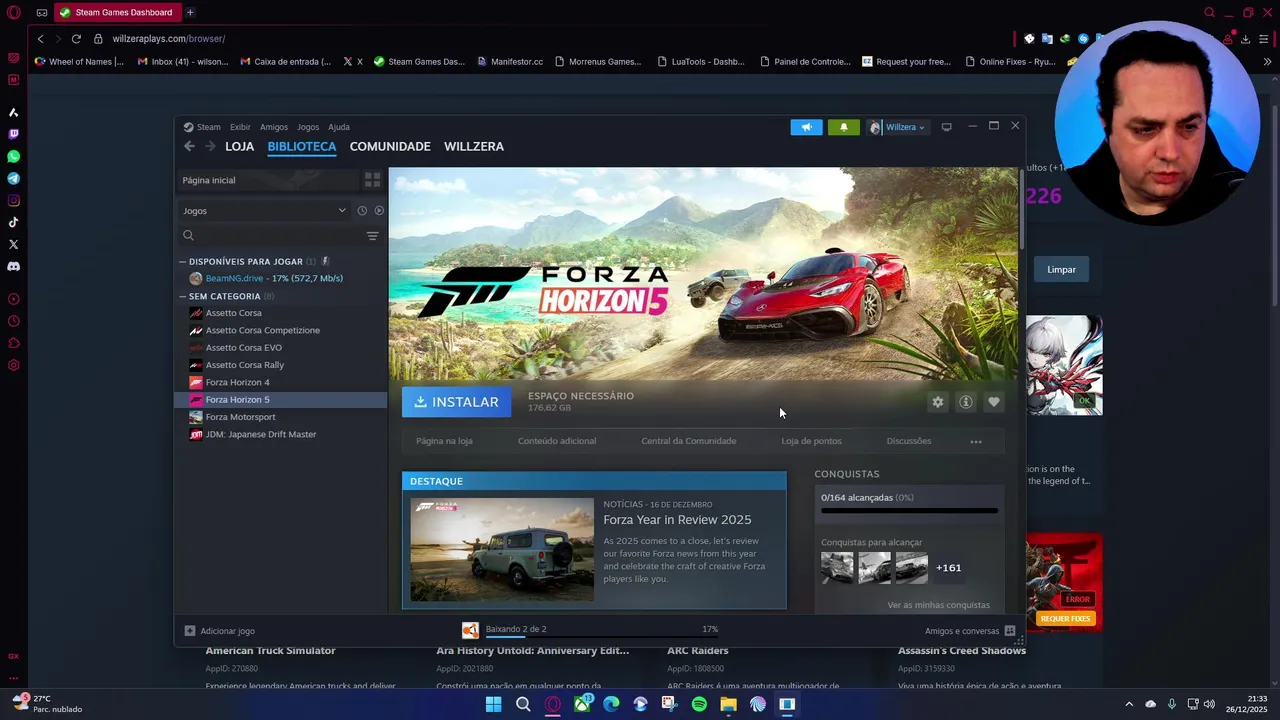1280x720 pixels.
Task: Toggle the library grid view icon
Action: [x=372, y=180]
